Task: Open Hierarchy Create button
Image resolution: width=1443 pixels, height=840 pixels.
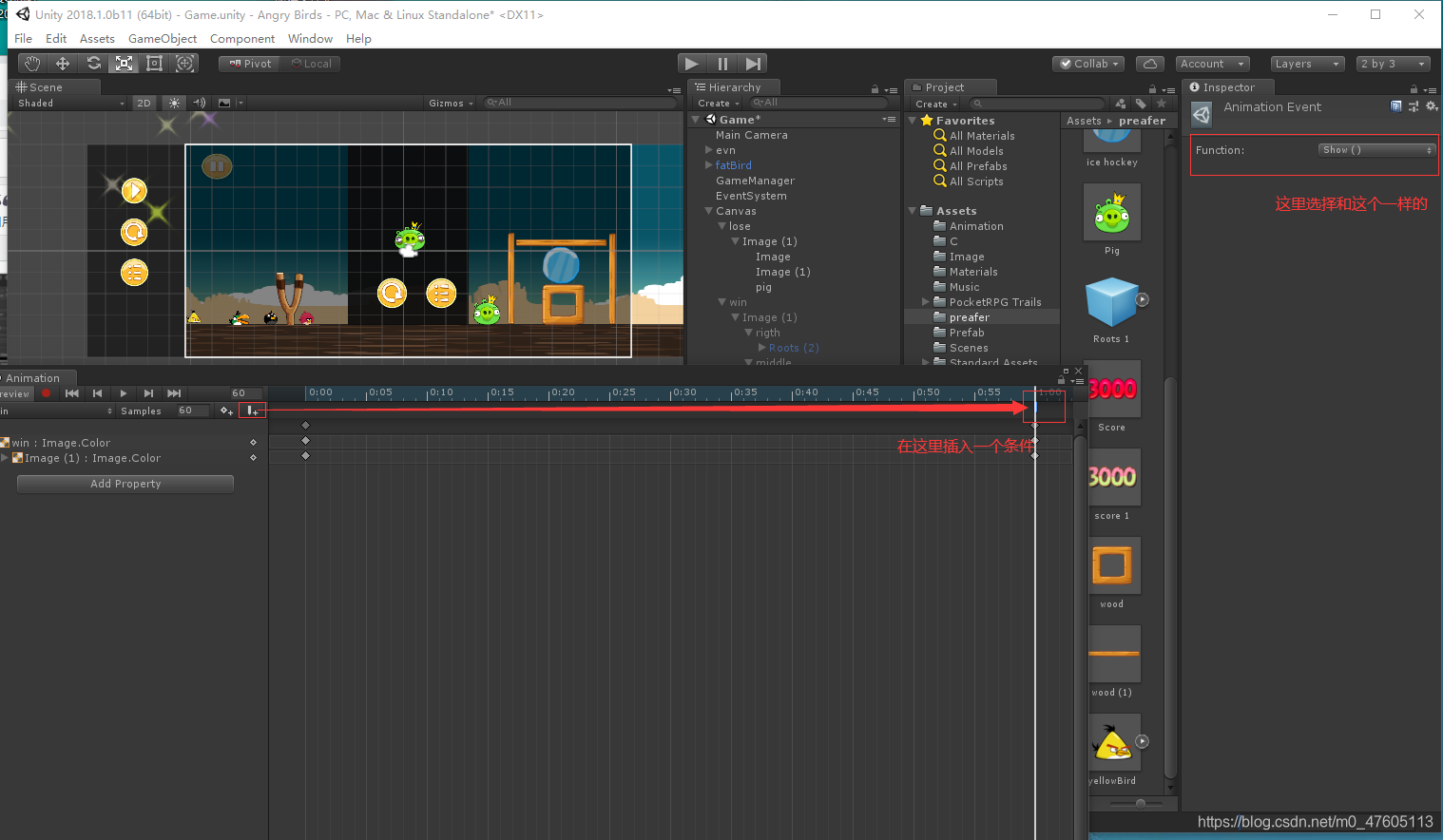Action: tap(718, 104)
